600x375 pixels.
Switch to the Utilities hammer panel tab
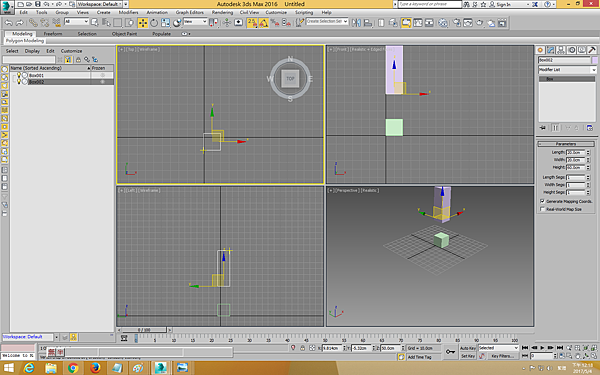592,50
